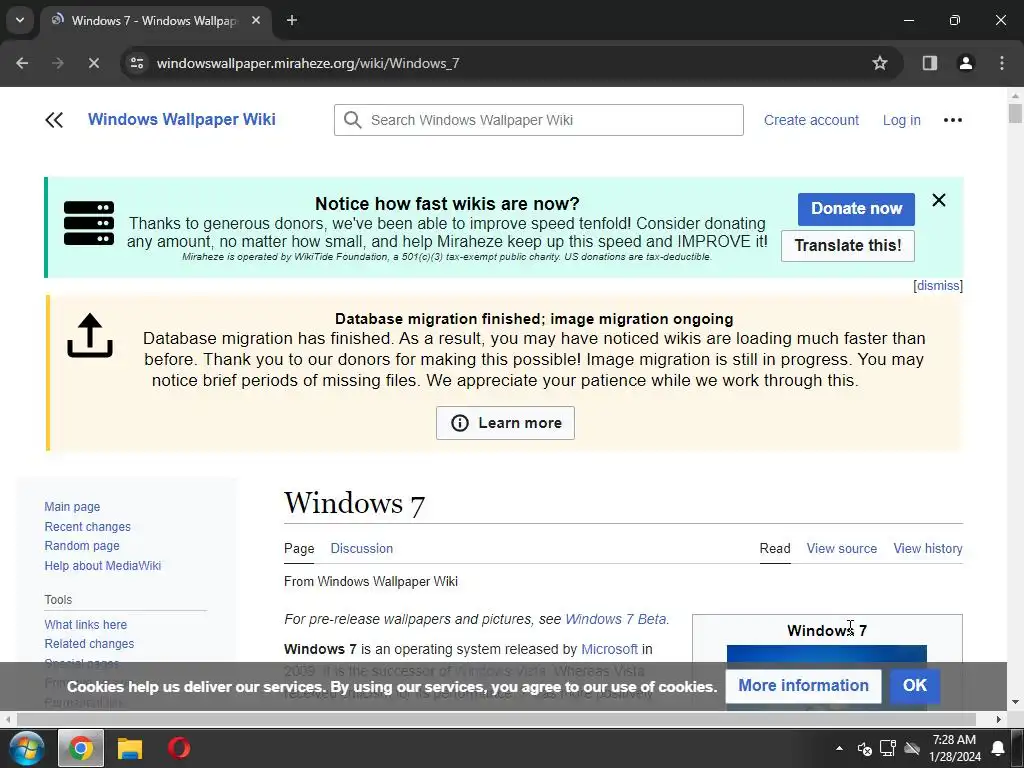1024x768 pixels.
Task: Collapse the wiki sidebar with the double-chevron icon
Action: (54, 120)
